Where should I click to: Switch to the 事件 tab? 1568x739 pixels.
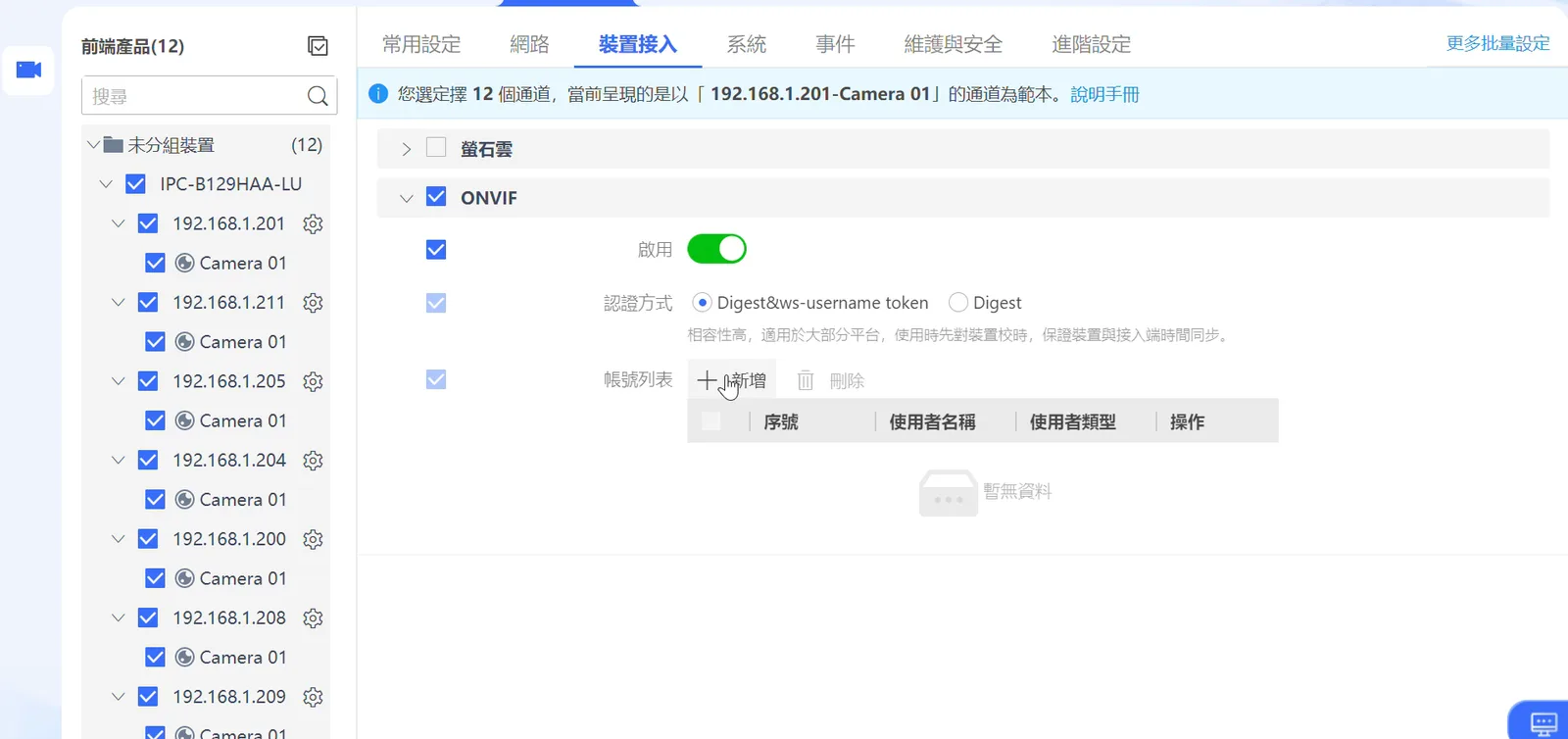coord(835,44)
